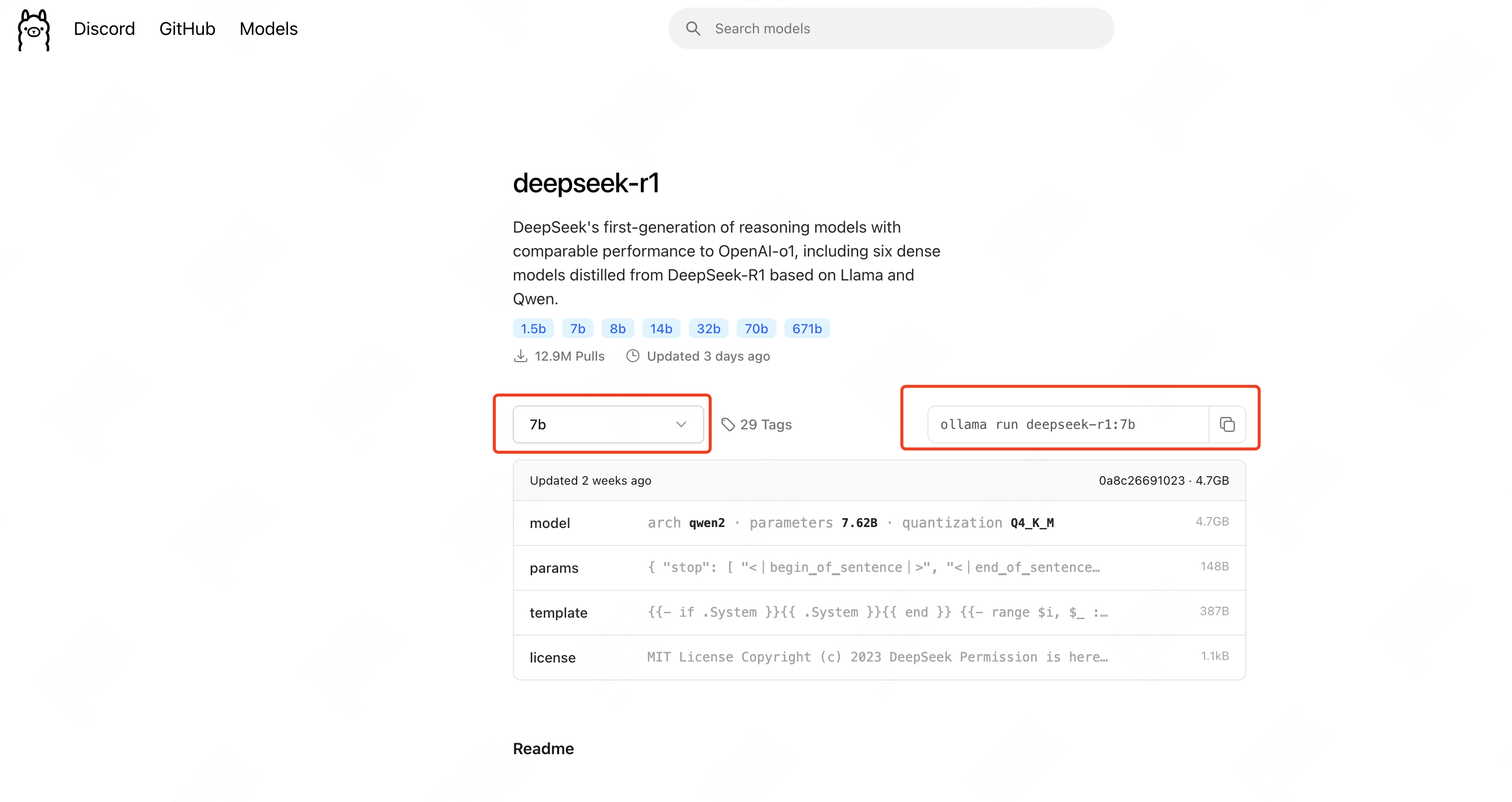This screenshot has width=1512, height=802.
Task: Click the 'Updated 3 days ago' text
Action: tap(708, 356)
